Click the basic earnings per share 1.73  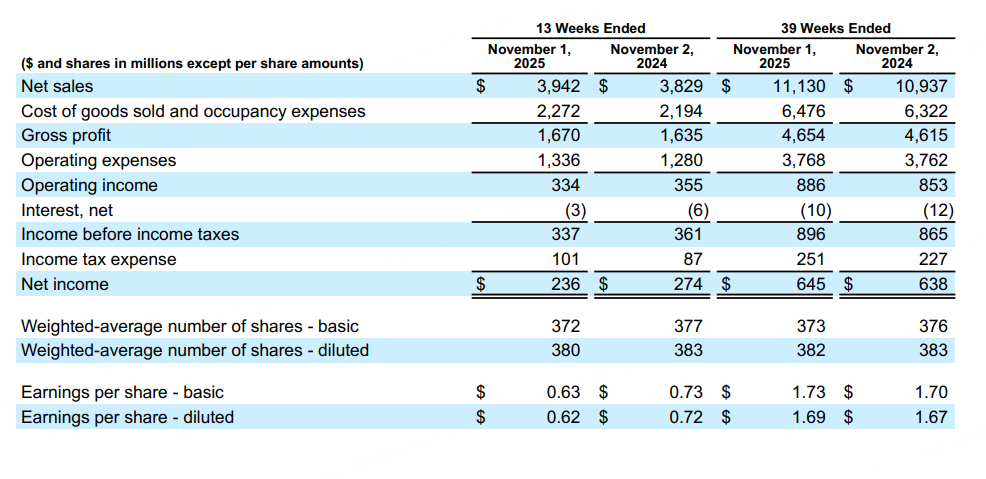pos(809,392)
